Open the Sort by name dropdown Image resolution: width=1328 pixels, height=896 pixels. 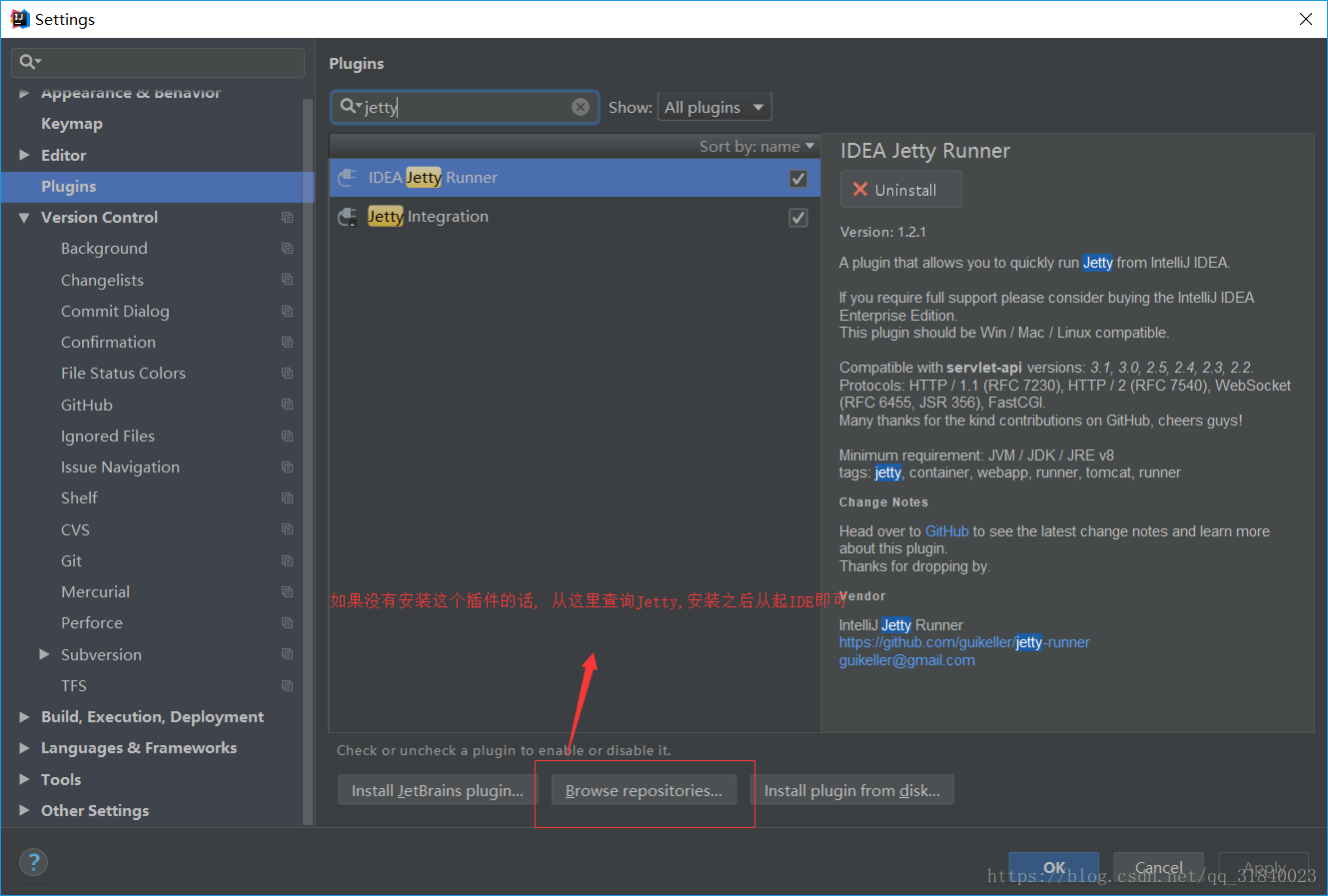coord(756,146)
